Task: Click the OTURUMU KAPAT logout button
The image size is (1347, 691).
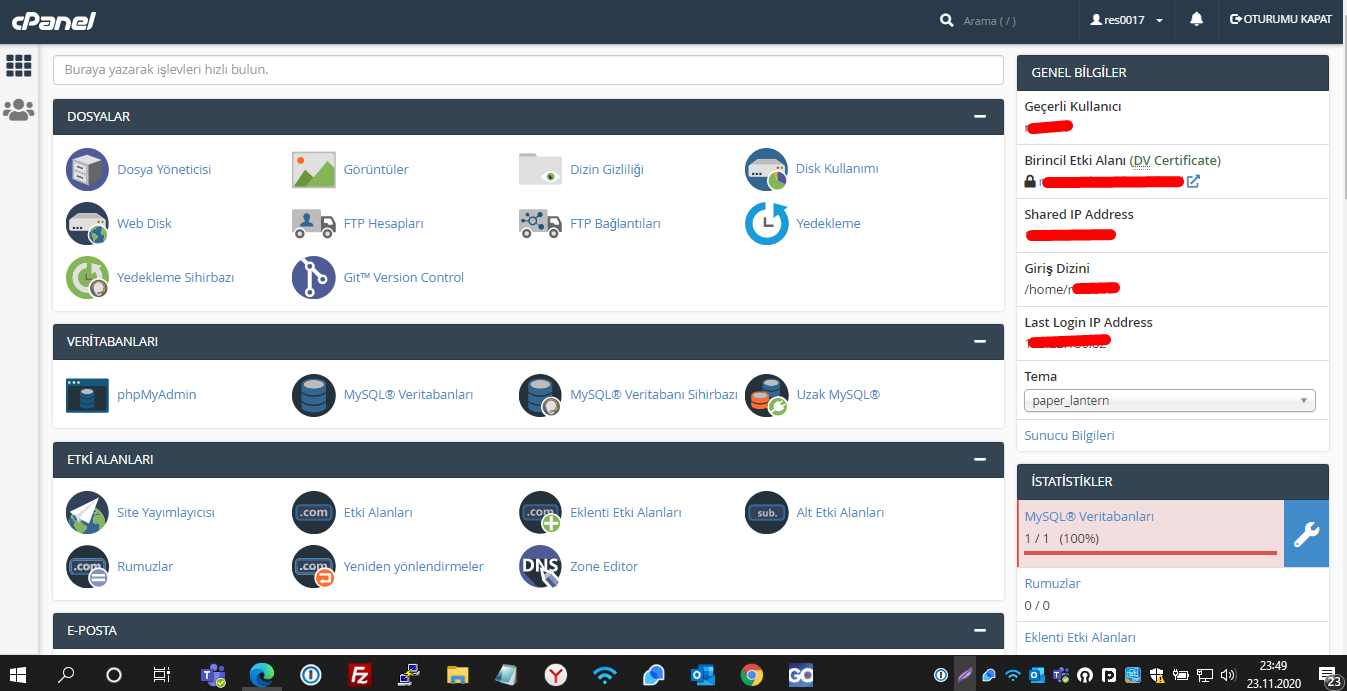Action: pyautogui.click(x=1281, y=20)
